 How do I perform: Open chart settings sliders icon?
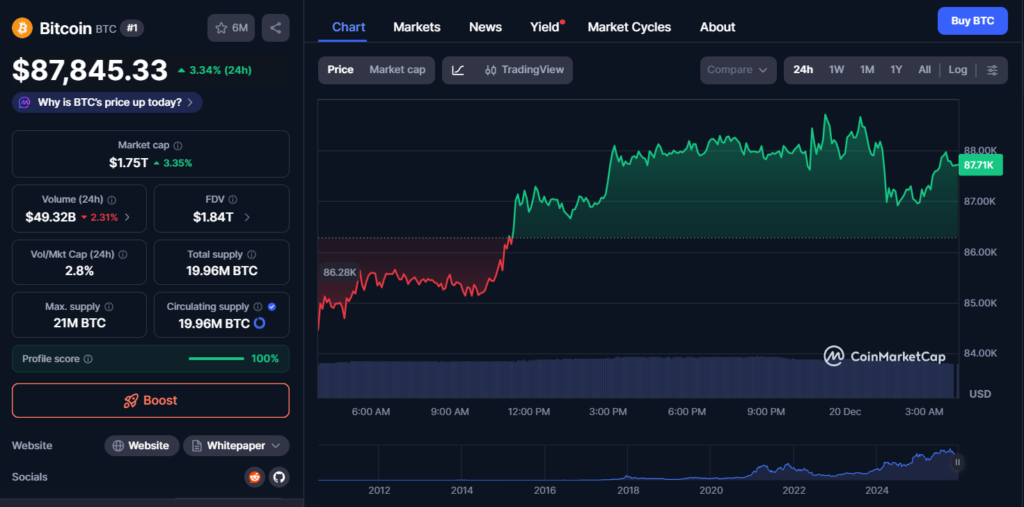992,70
